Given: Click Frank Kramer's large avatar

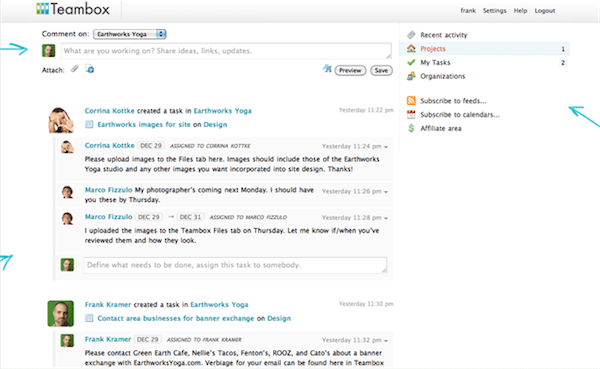Looking at the screenshot, I should click(60, 313).
